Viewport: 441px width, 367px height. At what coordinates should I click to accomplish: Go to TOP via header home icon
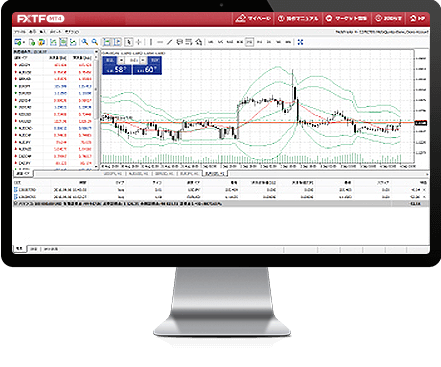tap(417, 19)
